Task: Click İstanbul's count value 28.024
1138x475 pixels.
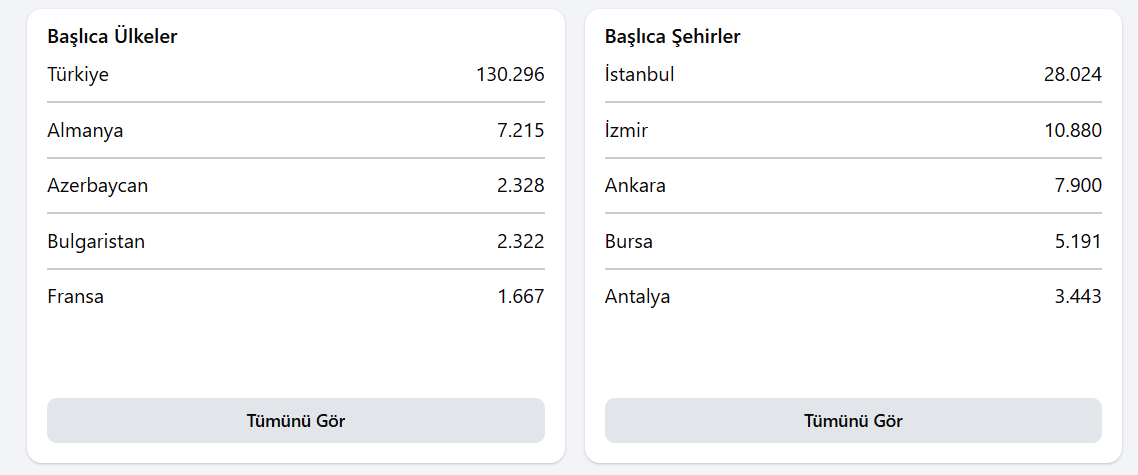Action: pyautogui.click(x=1072, y=74)
